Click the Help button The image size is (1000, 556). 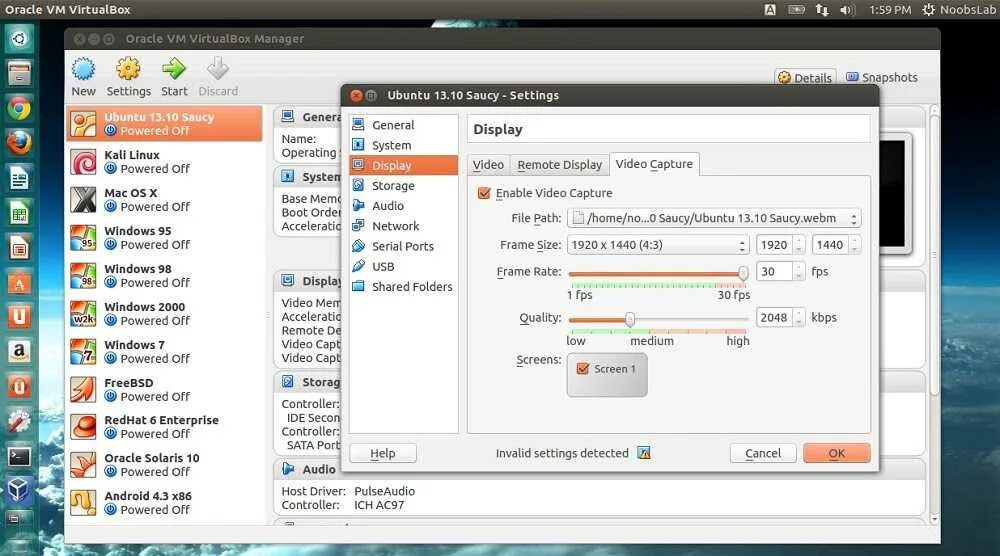(383, 453)
